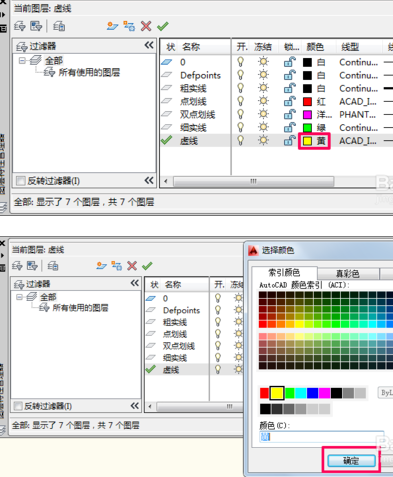Sort by 颜色 column header
Screen dimensions: 393x477
tap(315, 47)
